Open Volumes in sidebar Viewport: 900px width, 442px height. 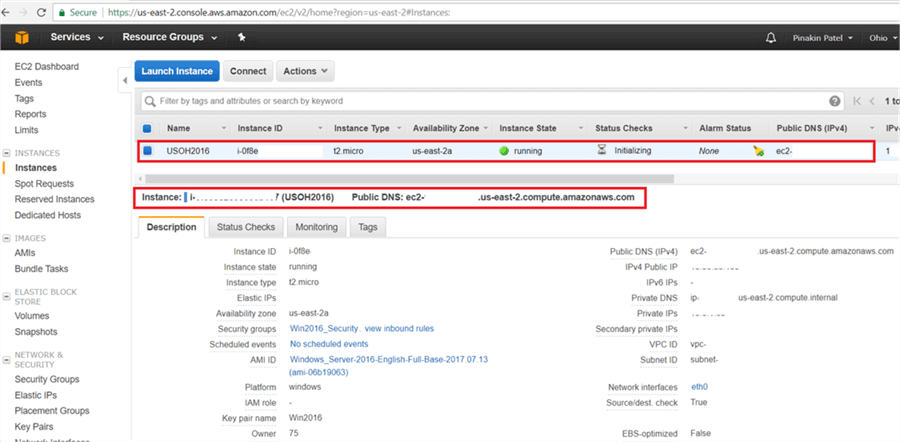32,316
